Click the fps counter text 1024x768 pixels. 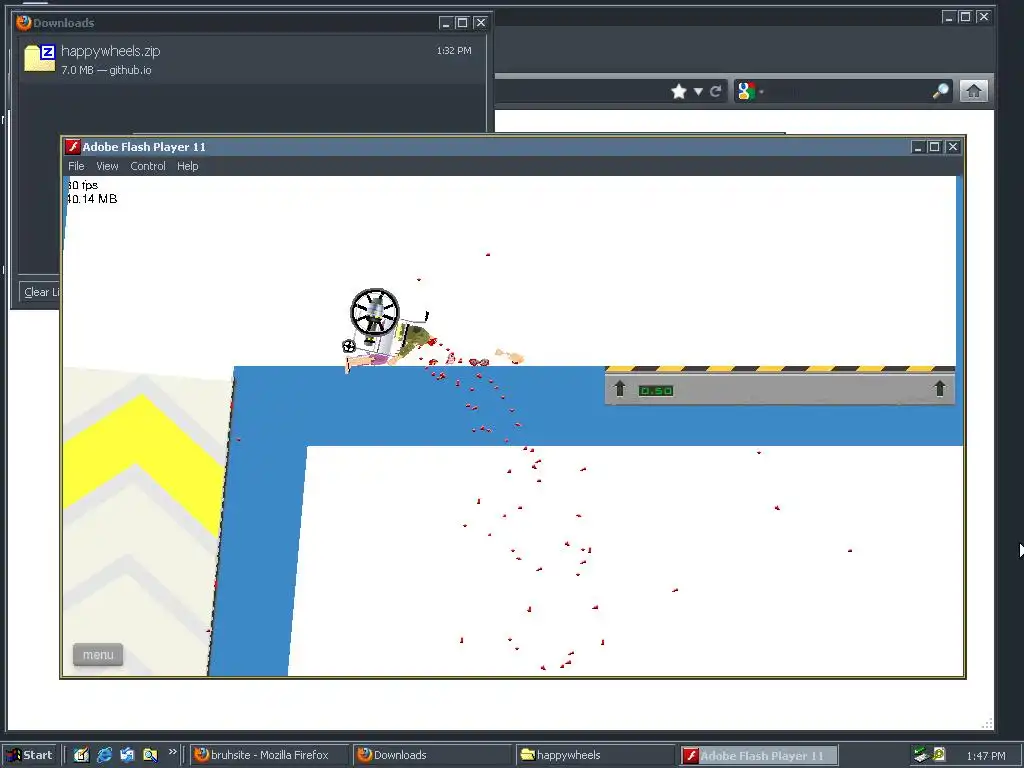coord(82,185)
